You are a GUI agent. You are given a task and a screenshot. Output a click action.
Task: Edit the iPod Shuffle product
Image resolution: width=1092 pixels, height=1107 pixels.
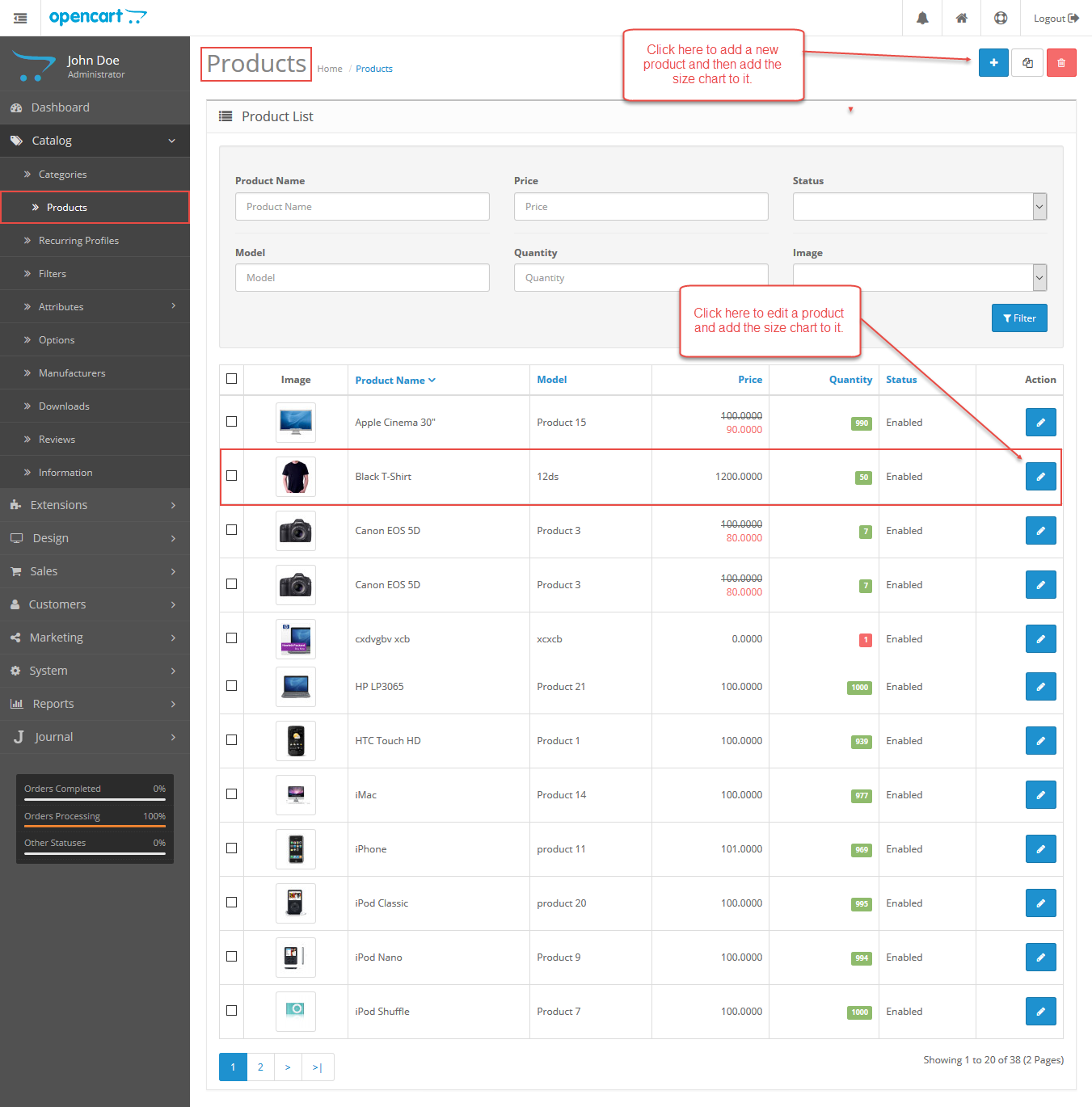(x=1041, y=1012)
